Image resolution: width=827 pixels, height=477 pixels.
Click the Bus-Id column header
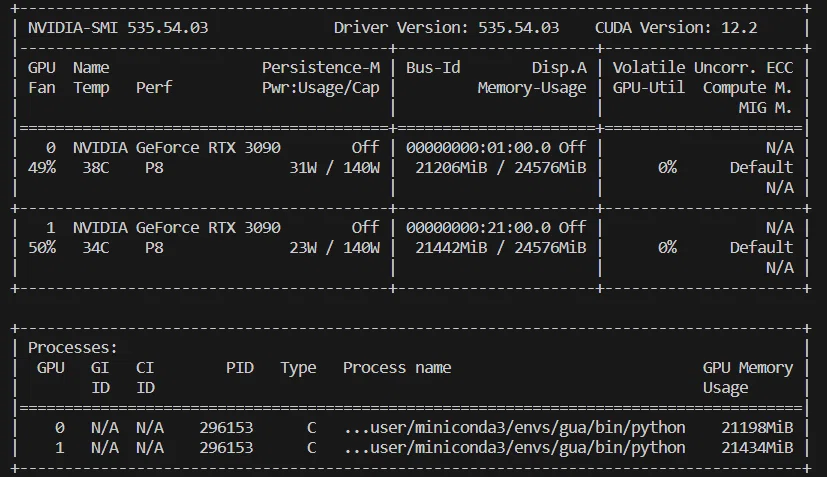click(x=433, y=68)
